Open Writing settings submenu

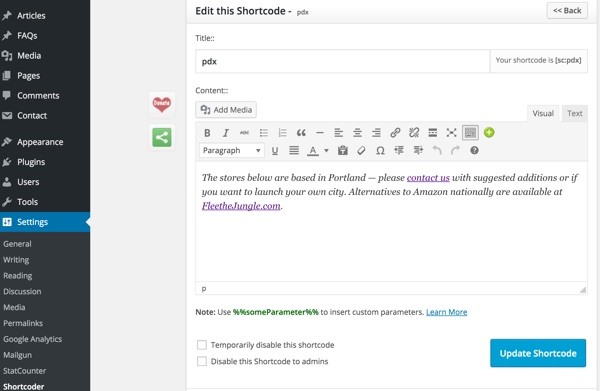[16, 260]
